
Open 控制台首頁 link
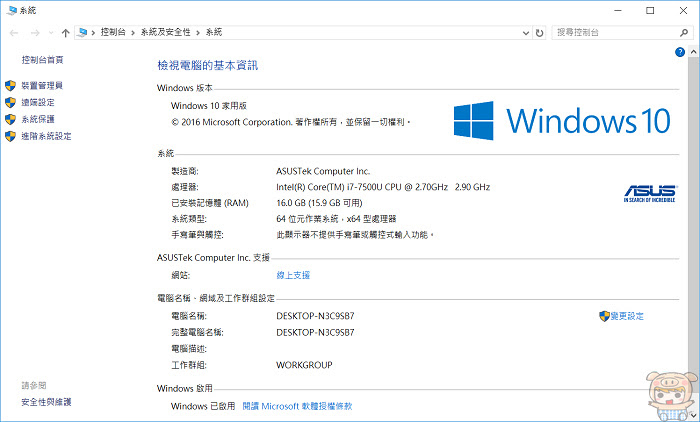pos(42,59)
